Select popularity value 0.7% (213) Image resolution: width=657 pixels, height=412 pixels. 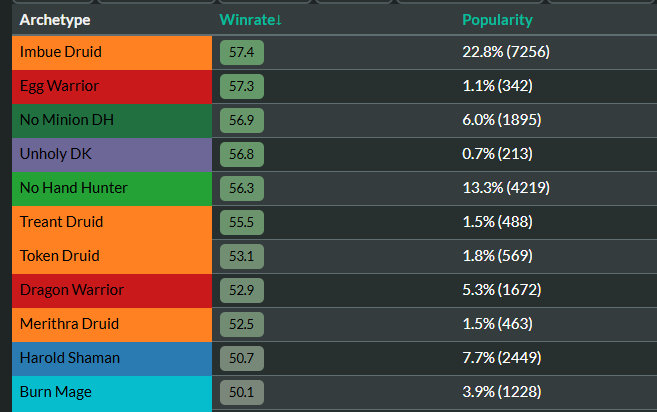[497, 154]
